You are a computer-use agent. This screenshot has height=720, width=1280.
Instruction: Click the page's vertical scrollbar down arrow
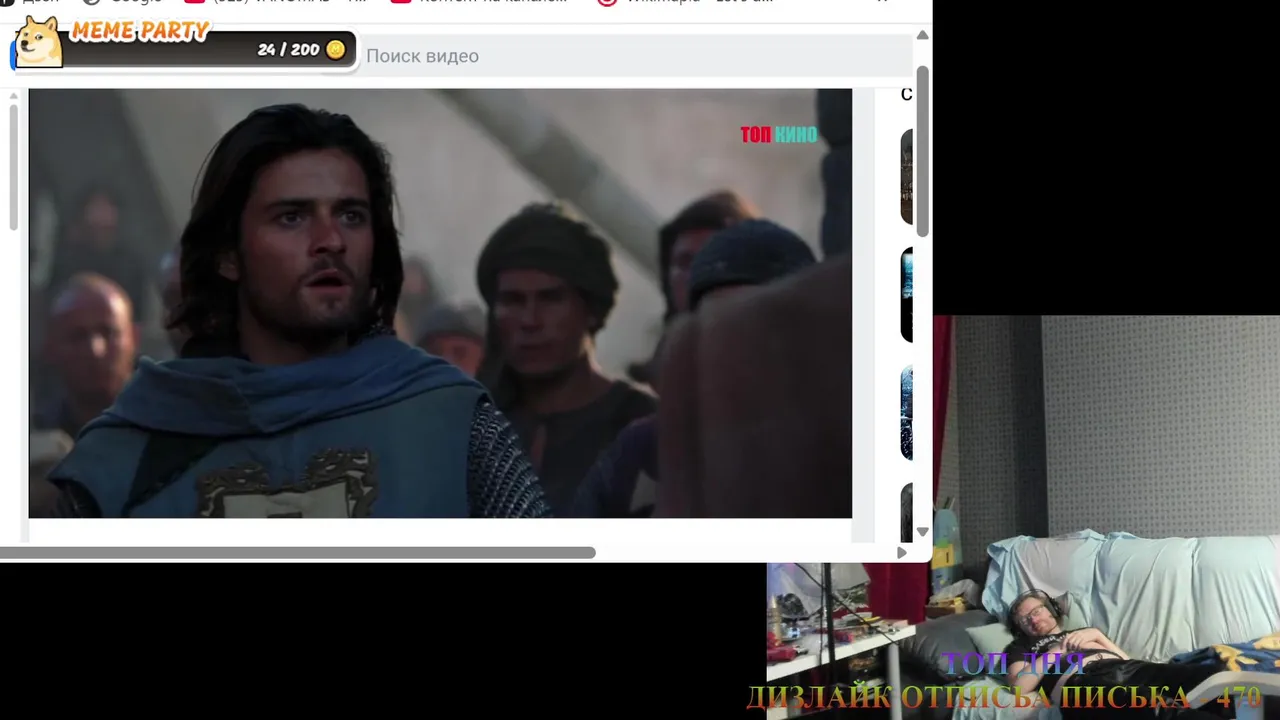pyautogui.click(x=922, y=532)
